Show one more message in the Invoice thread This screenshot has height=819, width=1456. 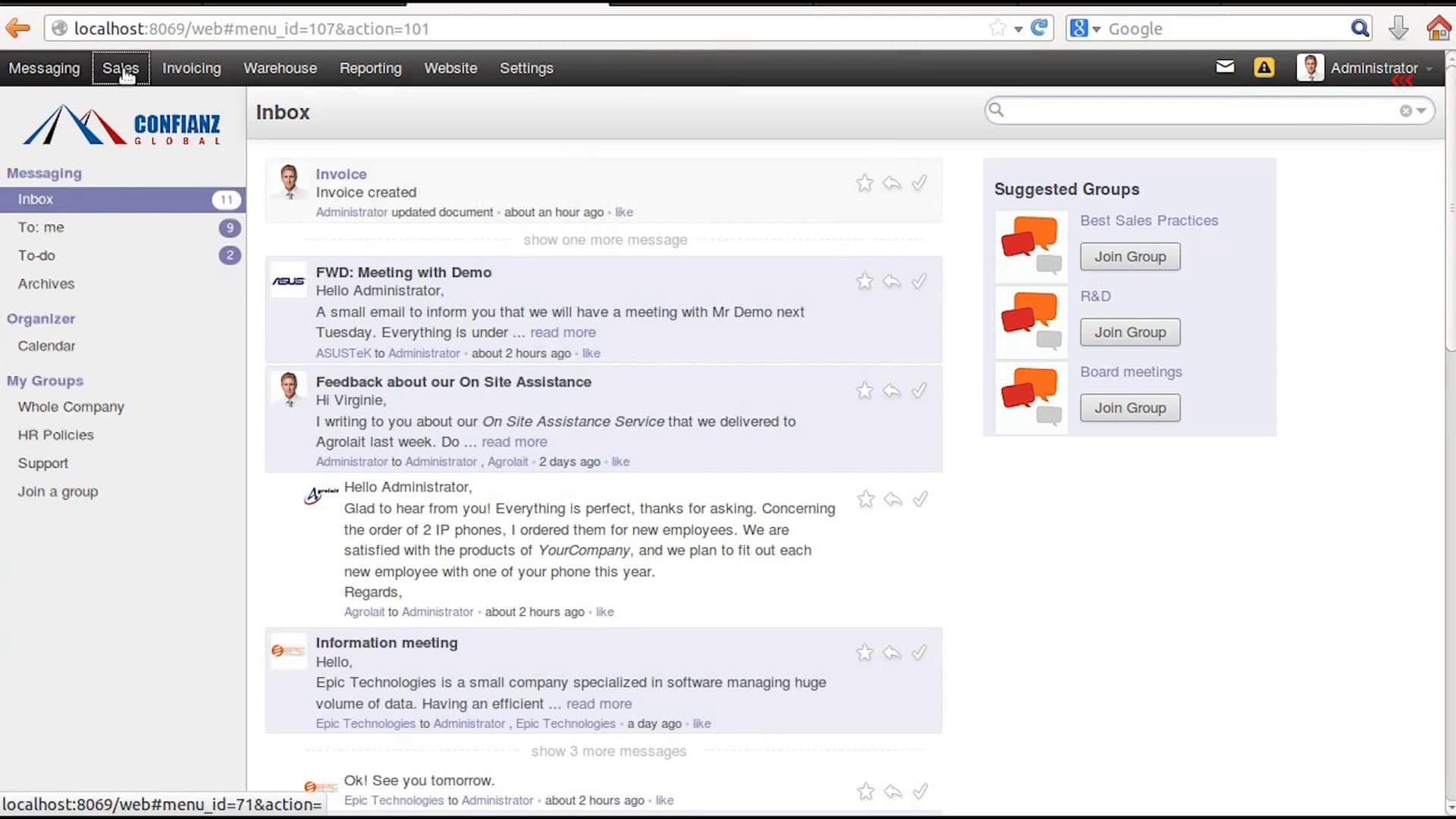[604, 240]
